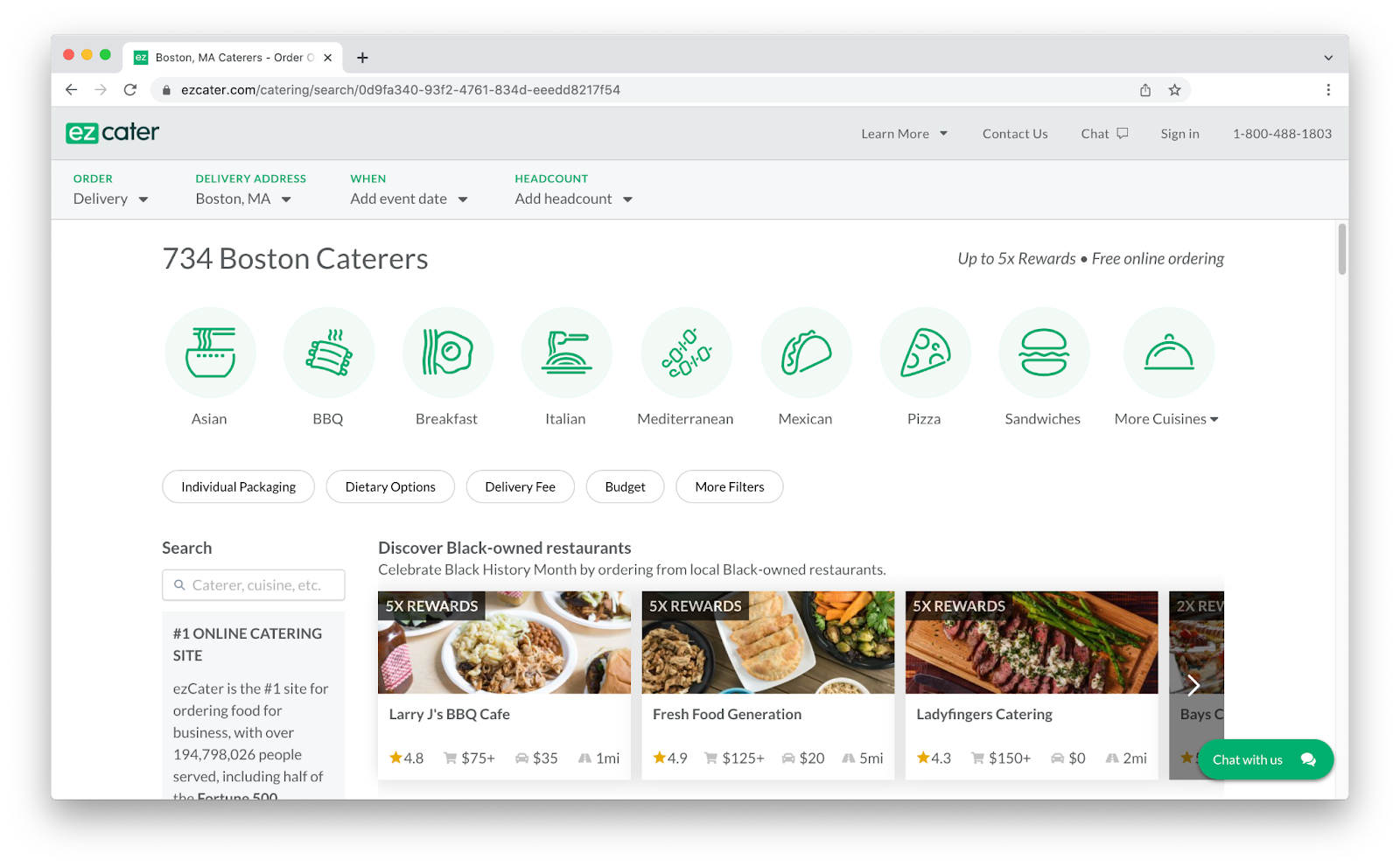The image size is (1400, 867).
Task: Open the Ladyfingers Catering name link
Action: click(x=984, y=714)
